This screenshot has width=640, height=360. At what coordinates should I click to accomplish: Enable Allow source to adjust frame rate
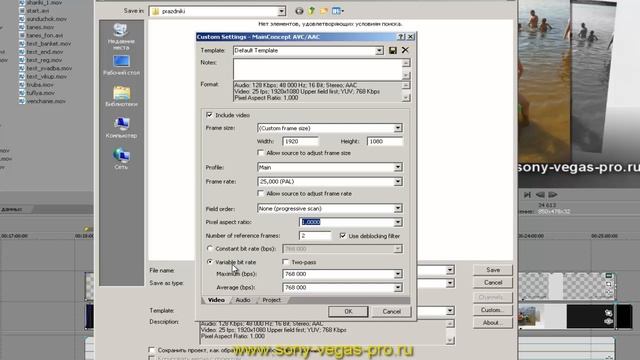(261, 193)
